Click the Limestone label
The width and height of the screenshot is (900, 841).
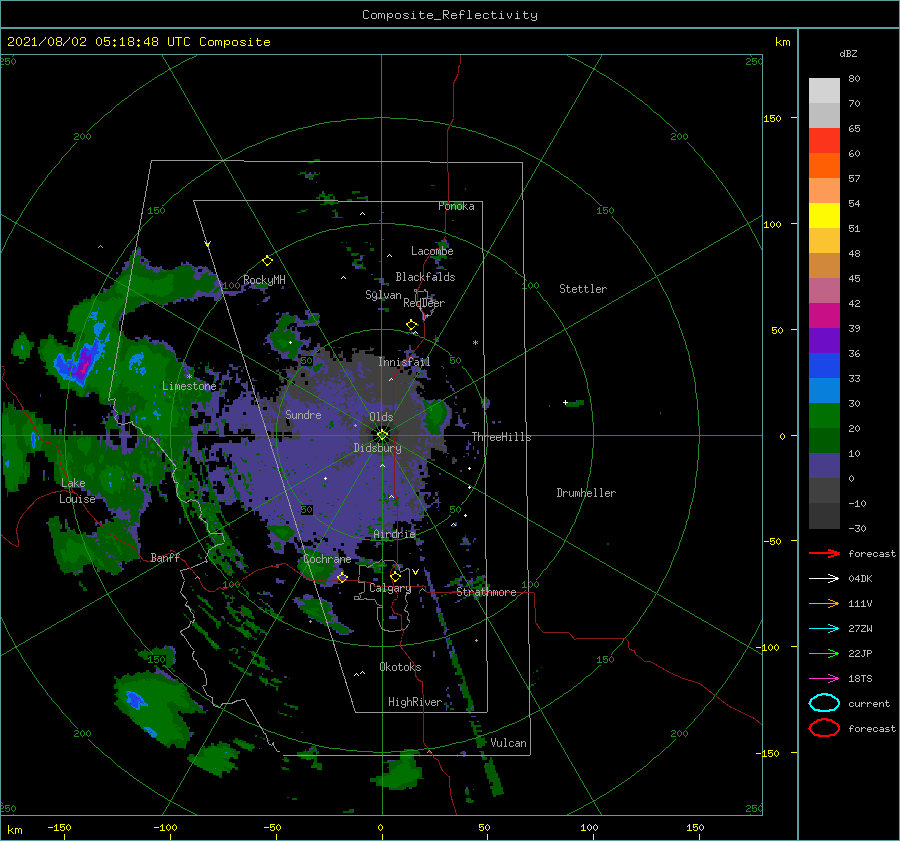189,386
